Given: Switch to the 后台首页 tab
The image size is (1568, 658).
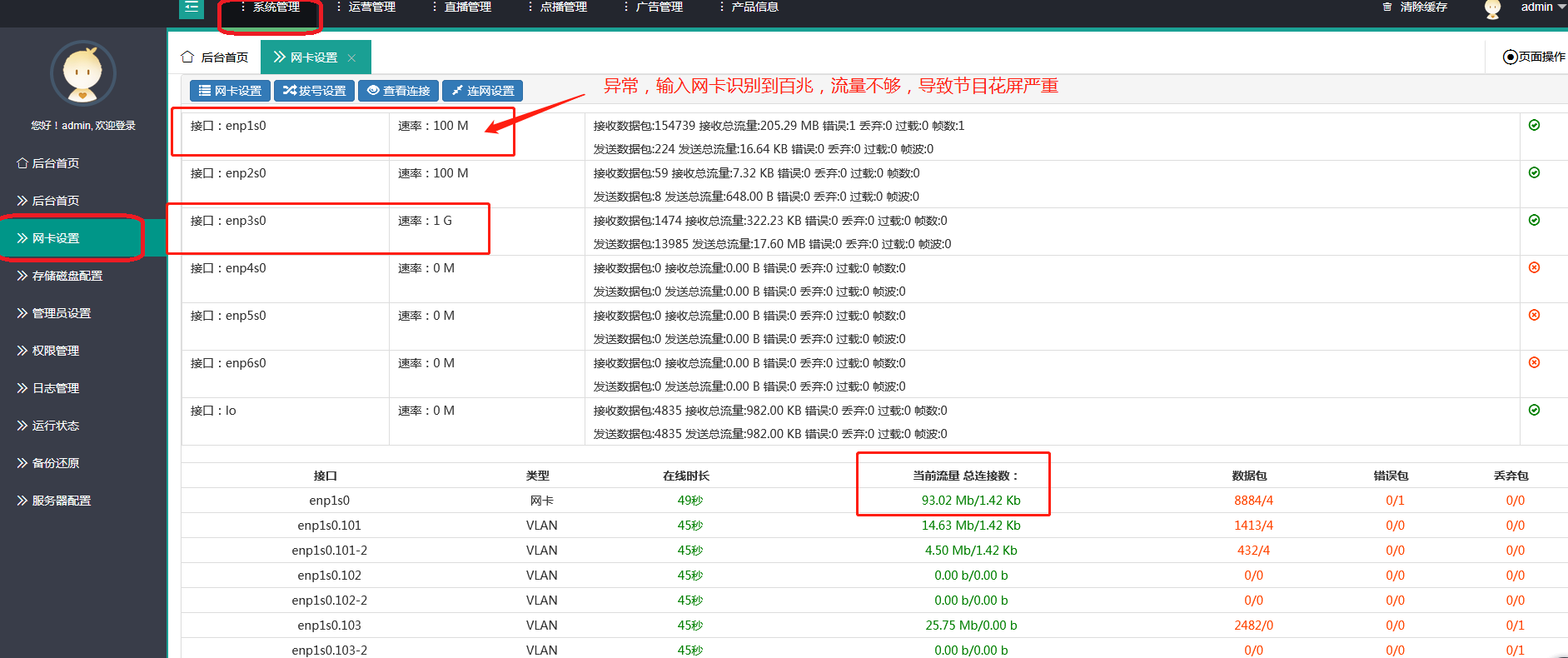Looking at the screenshot, I should [x=215, y=57].
